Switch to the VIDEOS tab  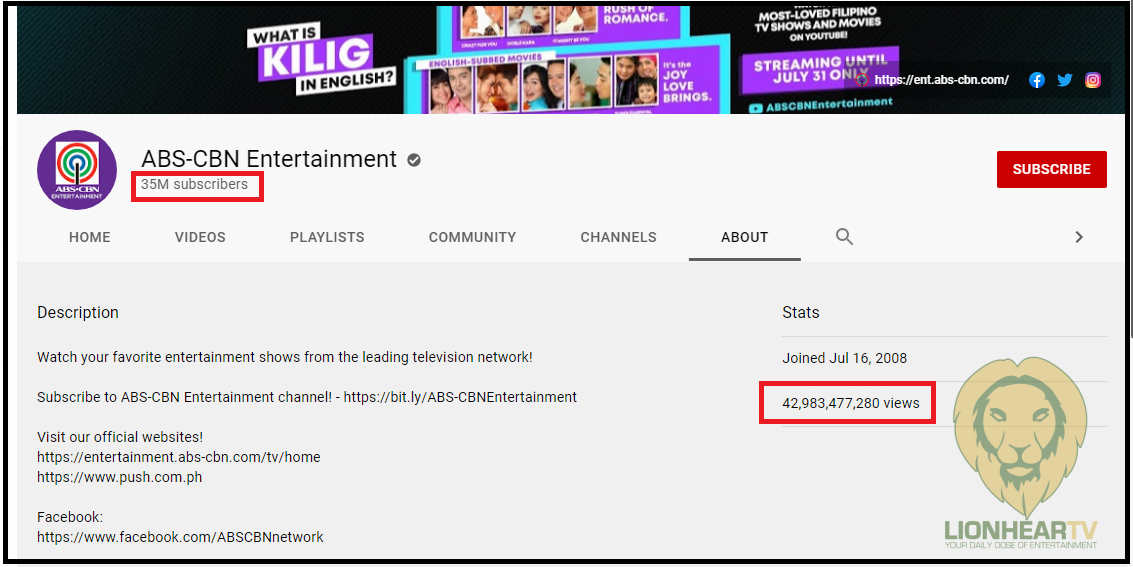200,237
